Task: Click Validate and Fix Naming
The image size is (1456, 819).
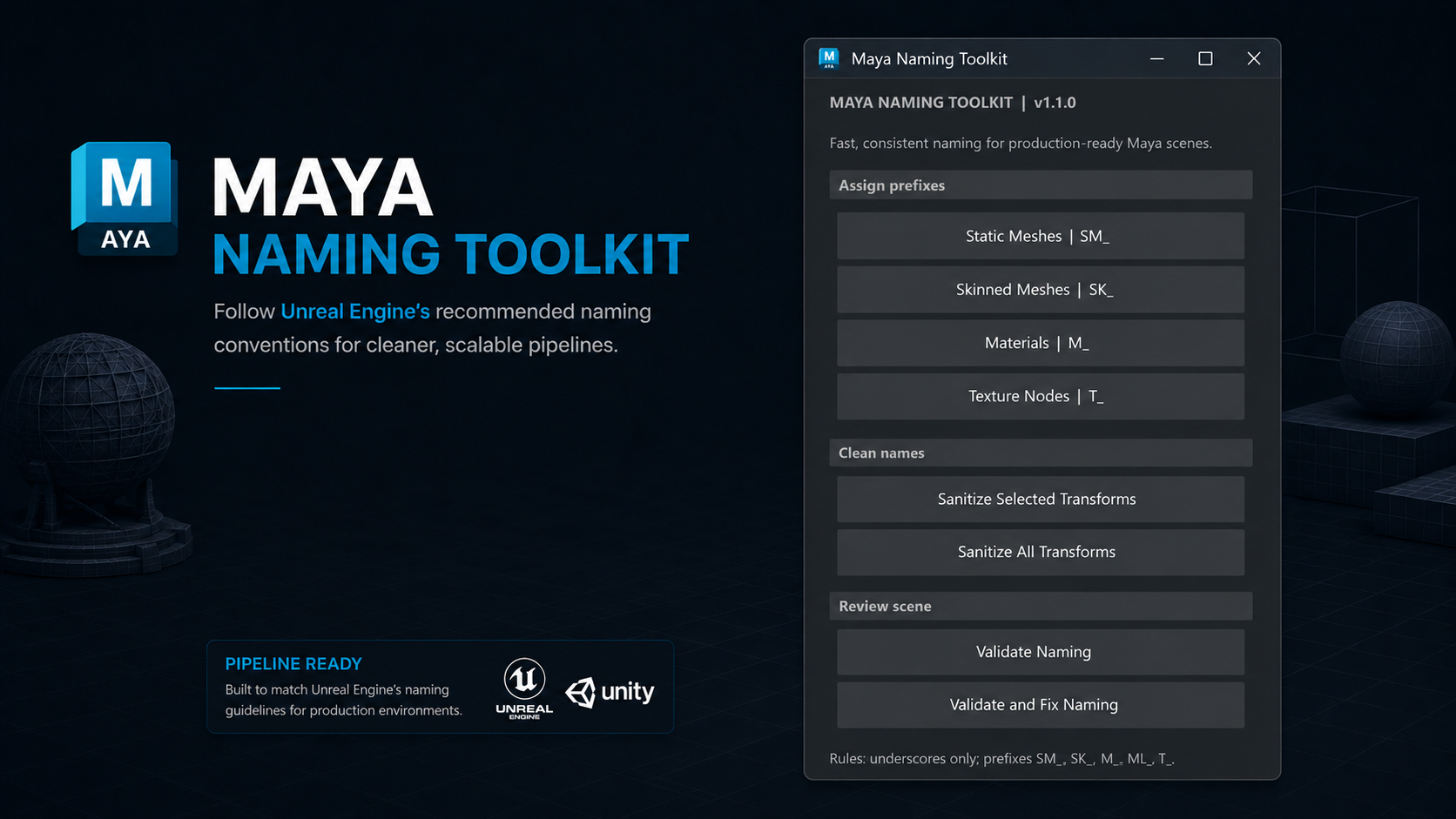Action: coord(1041,705)
